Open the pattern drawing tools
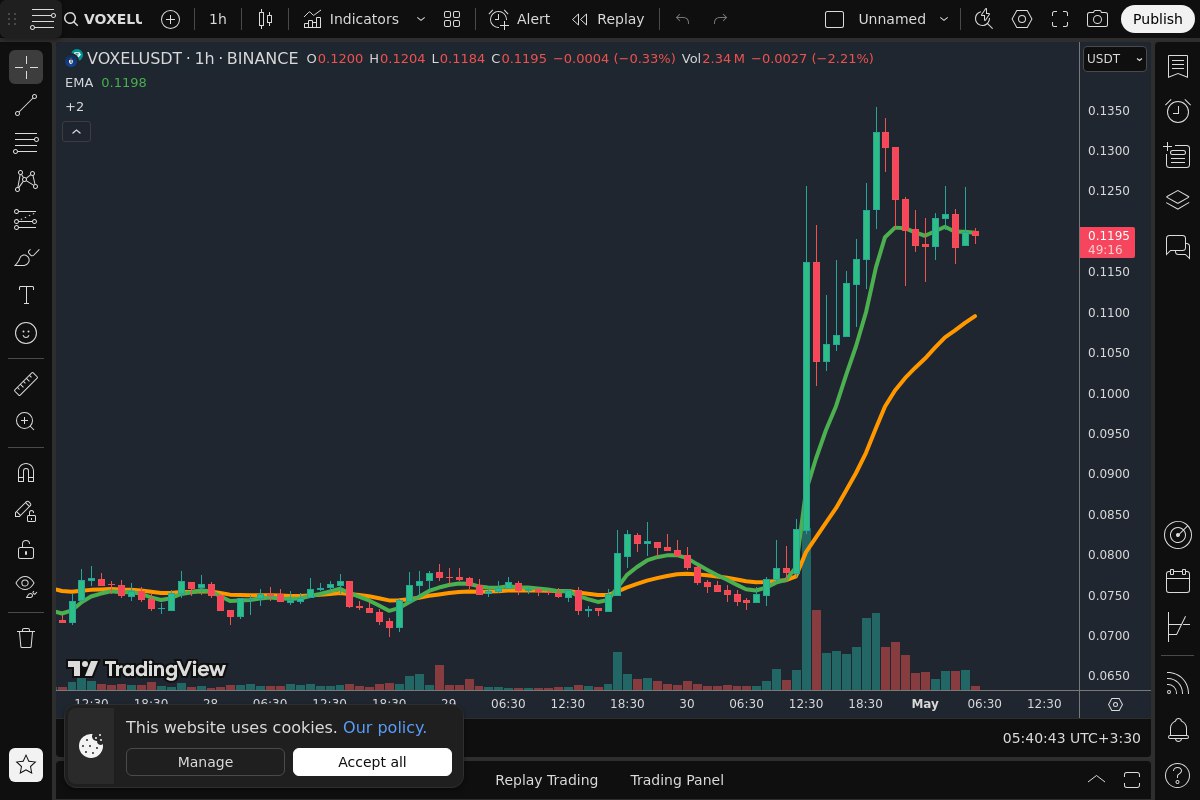This screenshot has height=800, width=1200. [26, 181]
